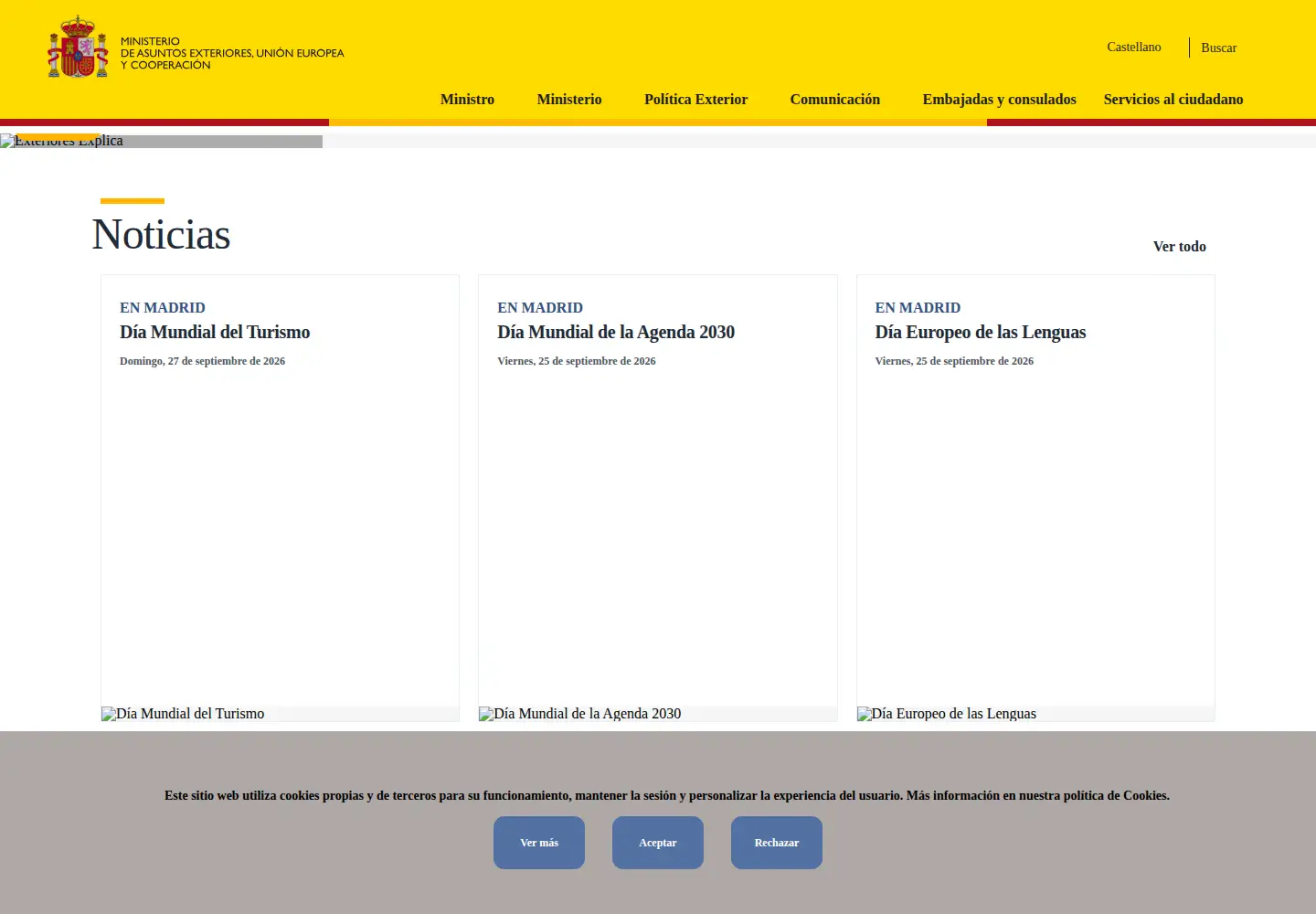Click the date under Día Europeo de las Lenguas
1316x914 pixels.
(954, 361)
